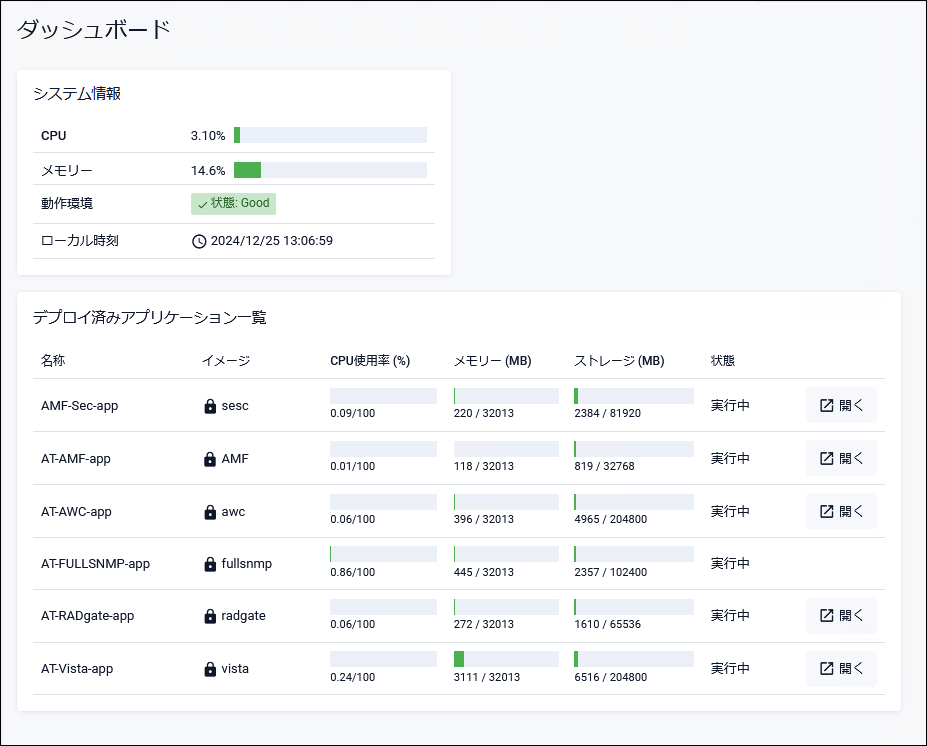Click the lock icon next to sesc
927x746 pixels.
pos(210,406)
